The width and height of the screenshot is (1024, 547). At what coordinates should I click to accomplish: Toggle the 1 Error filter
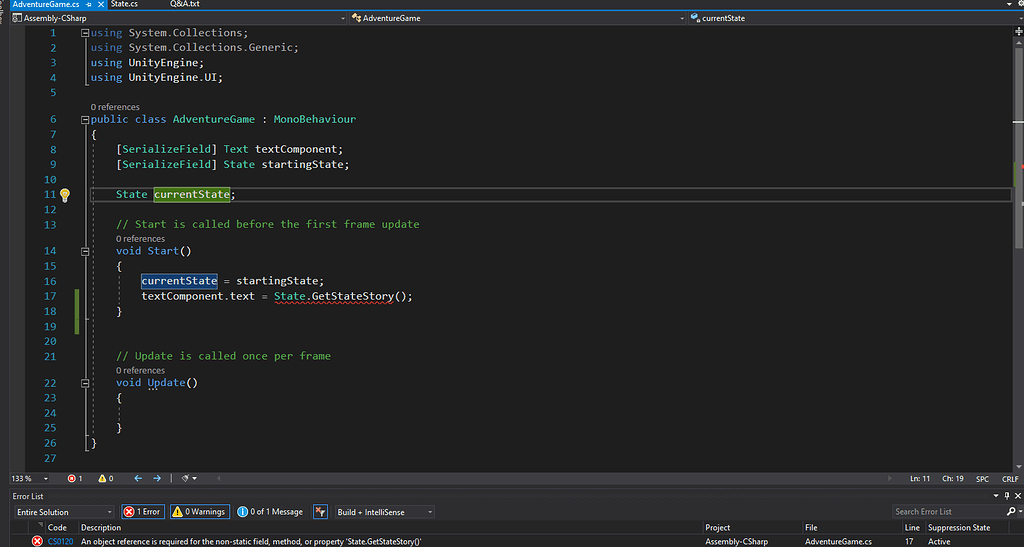click(x=142, y=512)
